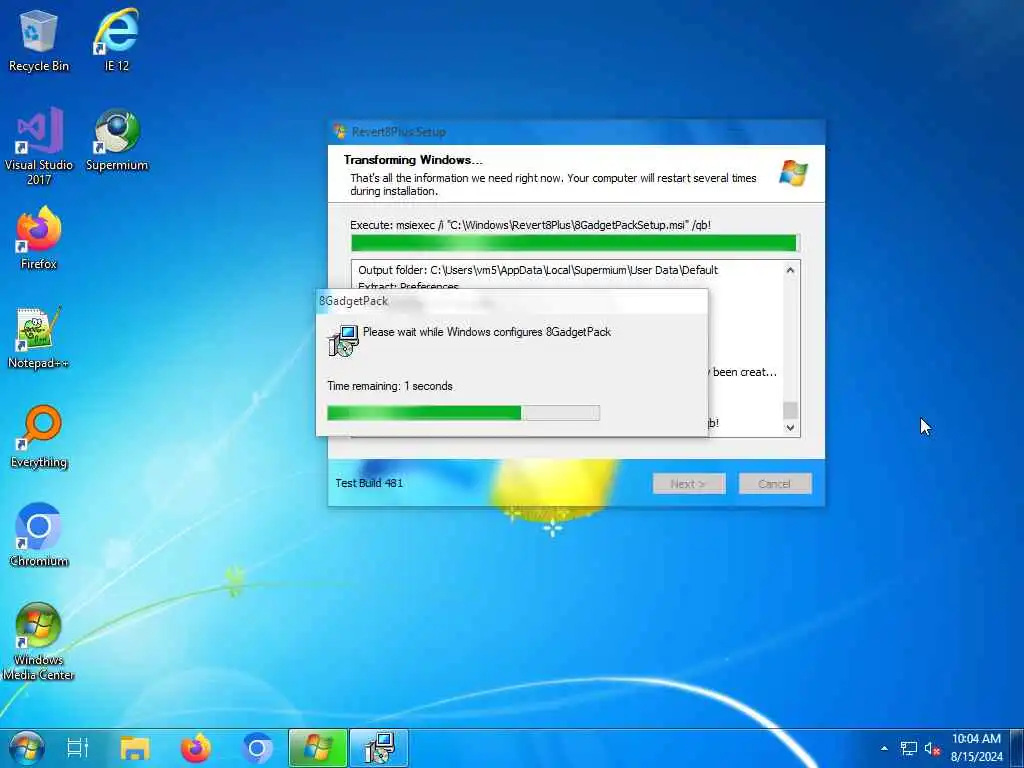Click the Cancel button in setup
Viewport: 1024px width, 768px height.
pyautogui.click(x=775, y=484)
